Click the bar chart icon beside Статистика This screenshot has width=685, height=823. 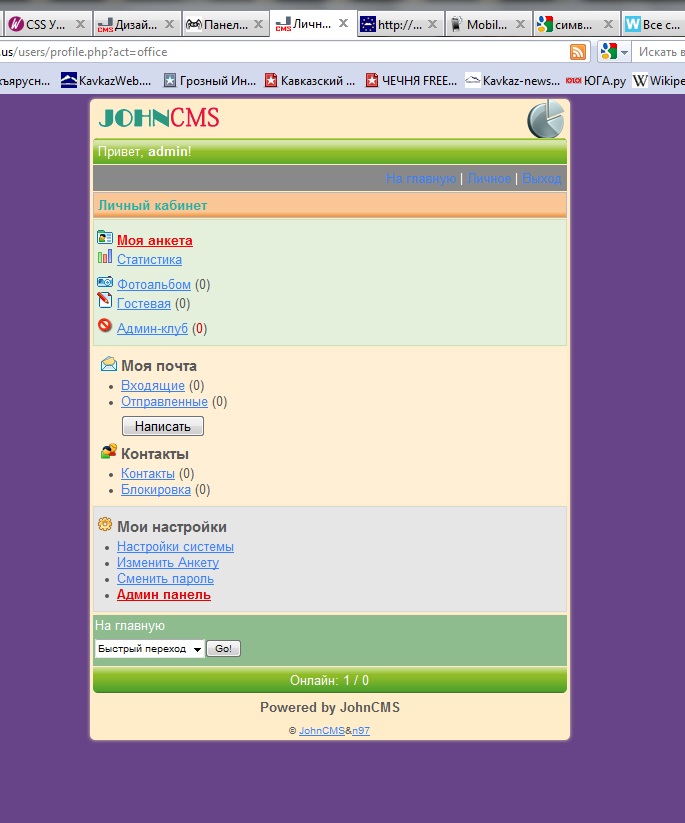click(105, 257)
